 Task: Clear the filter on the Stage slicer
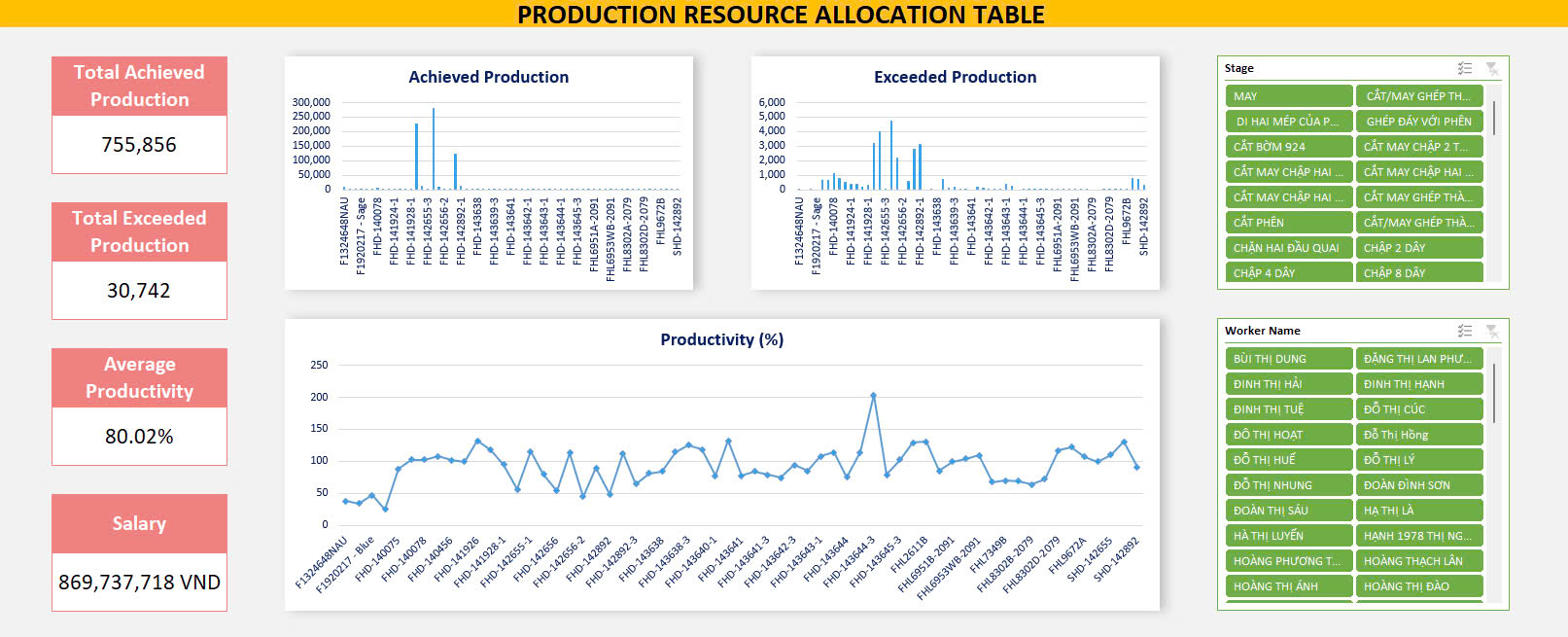click(1492, 68)
